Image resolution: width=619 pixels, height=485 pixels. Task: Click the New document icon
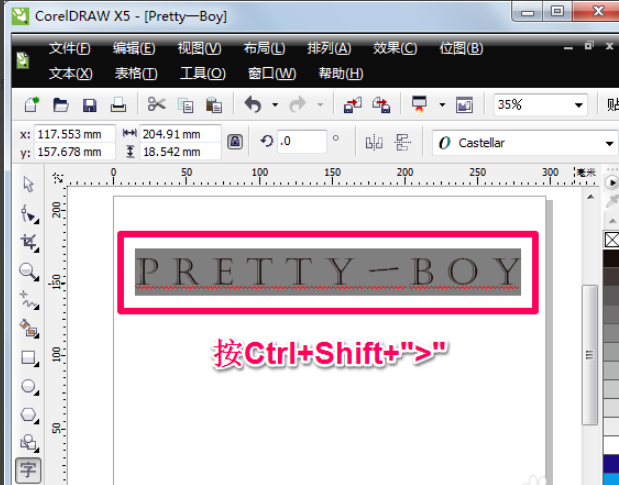(32, 105)
